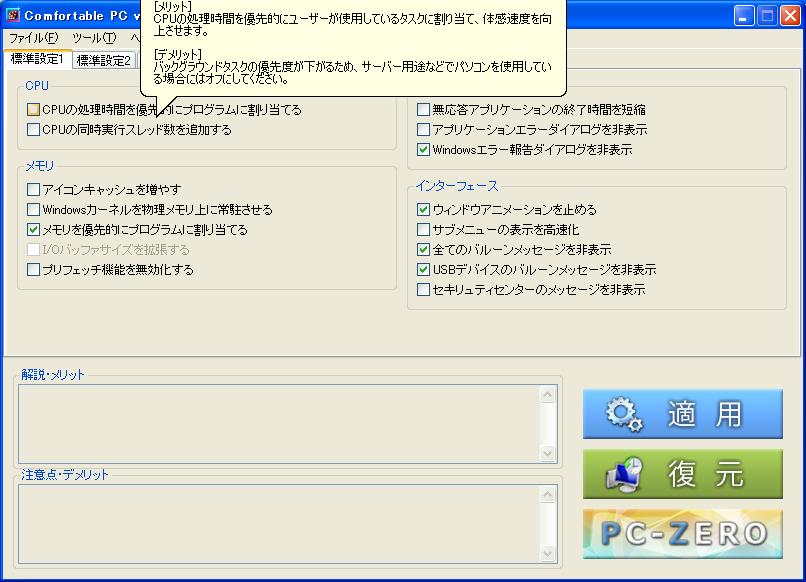
Task: Click the メモリ group label
Action: 40,166
